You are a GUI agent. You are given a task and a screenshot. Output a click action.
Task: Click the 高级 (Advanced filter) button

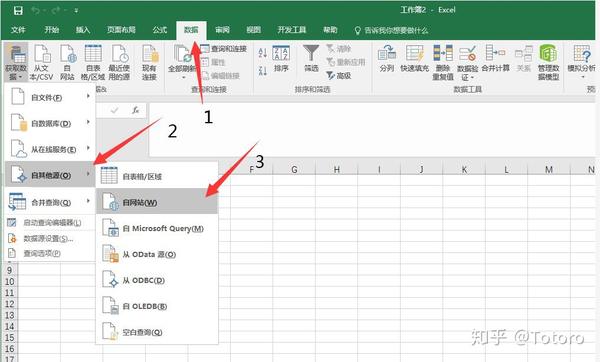[x=339, y=76]
